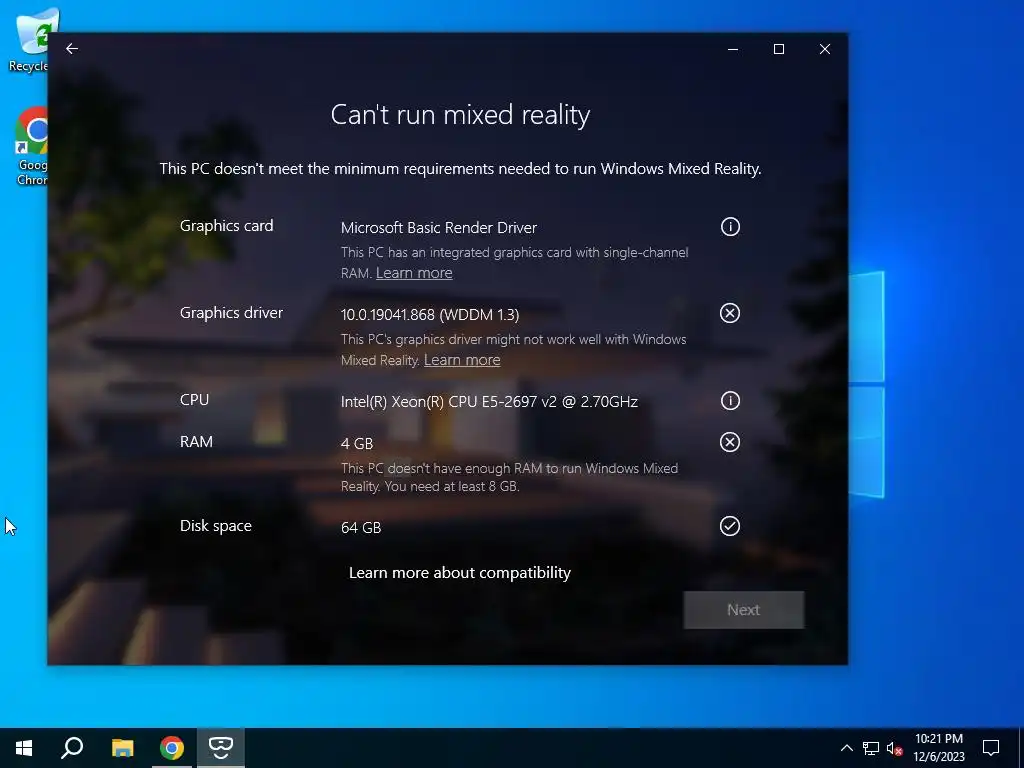Screen dimensions: 1024x768
Task: Select driver version '10.0.19041.868 (WDDM 1.3)'
Action: (430, 315)
